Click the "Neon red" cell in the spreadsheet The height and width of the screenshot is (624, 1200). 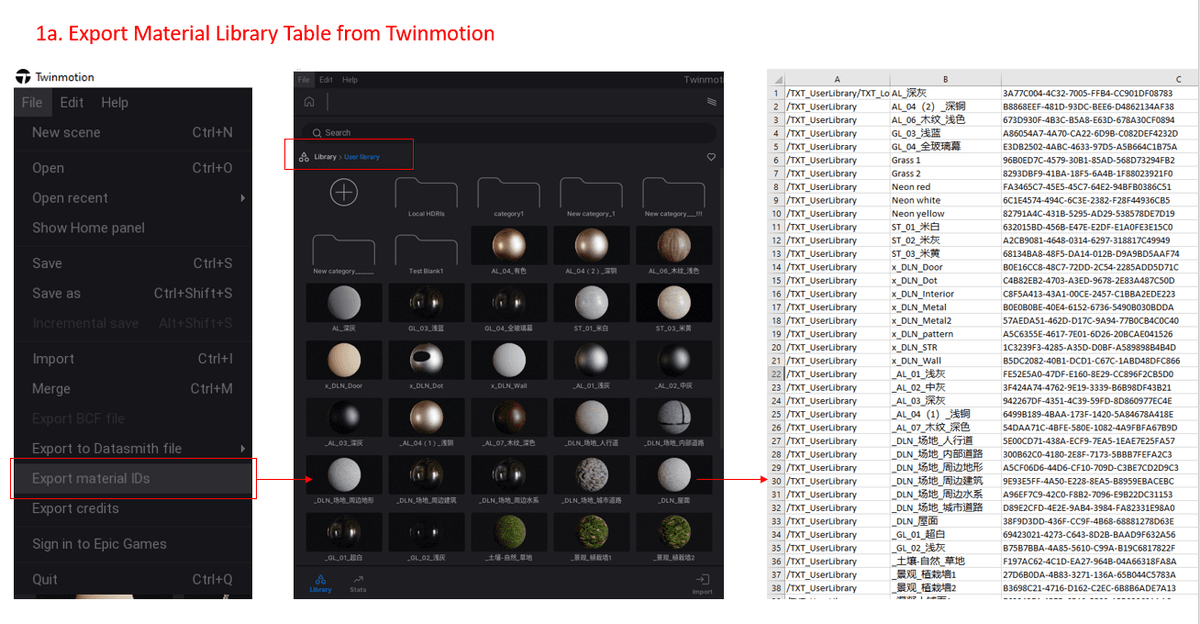point(945,187)
